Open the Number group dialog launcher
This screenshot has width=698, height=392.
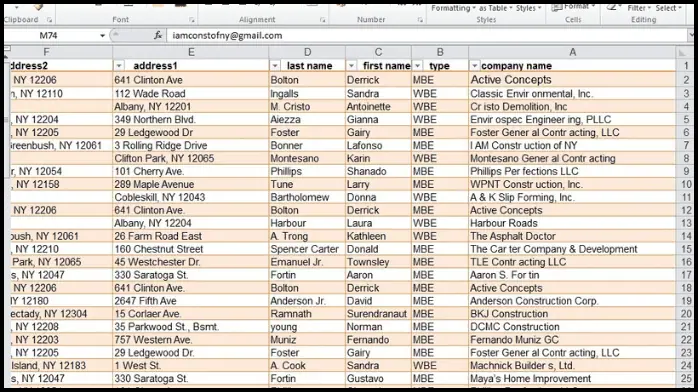click(x=420, y=20)
